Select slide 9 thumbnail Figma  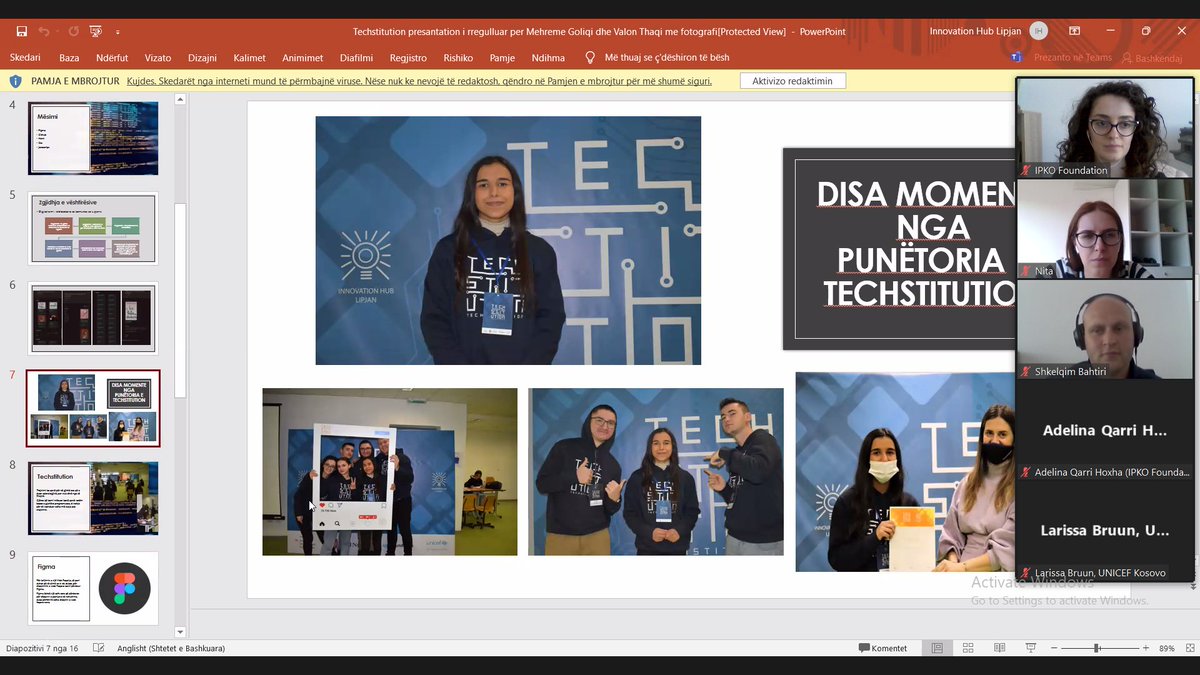click(93, 588)
